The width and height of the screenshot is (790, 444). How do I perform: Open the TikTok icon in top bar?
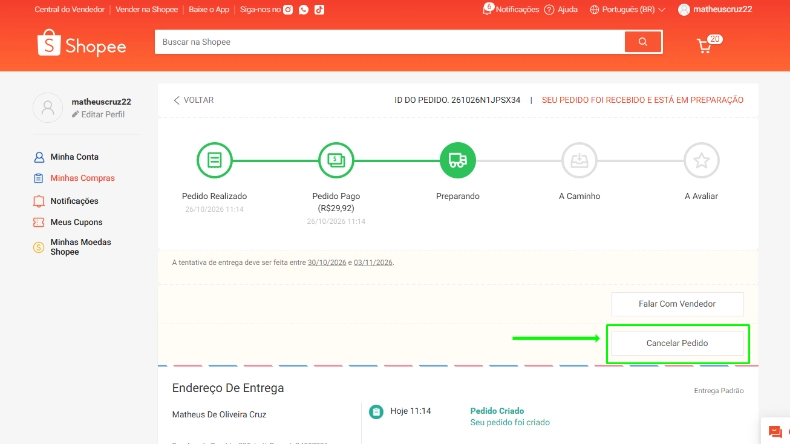(x=319, y=10)
